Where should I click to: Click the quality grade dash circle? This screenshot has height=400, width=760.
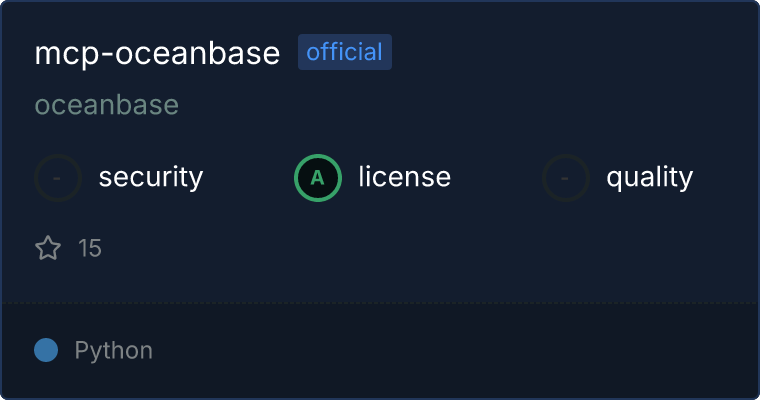566,178
